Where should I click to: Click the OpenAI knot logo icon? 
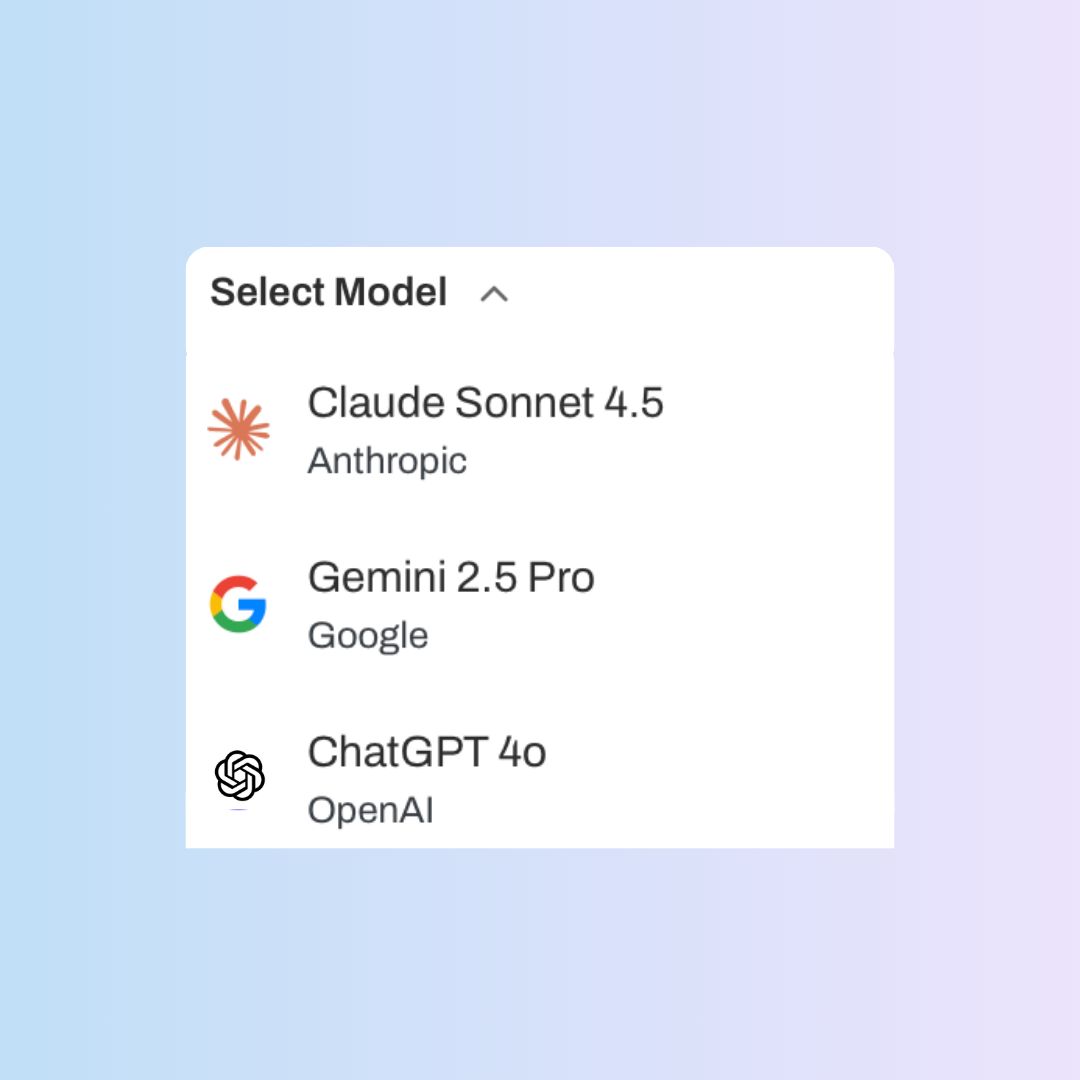240,776
